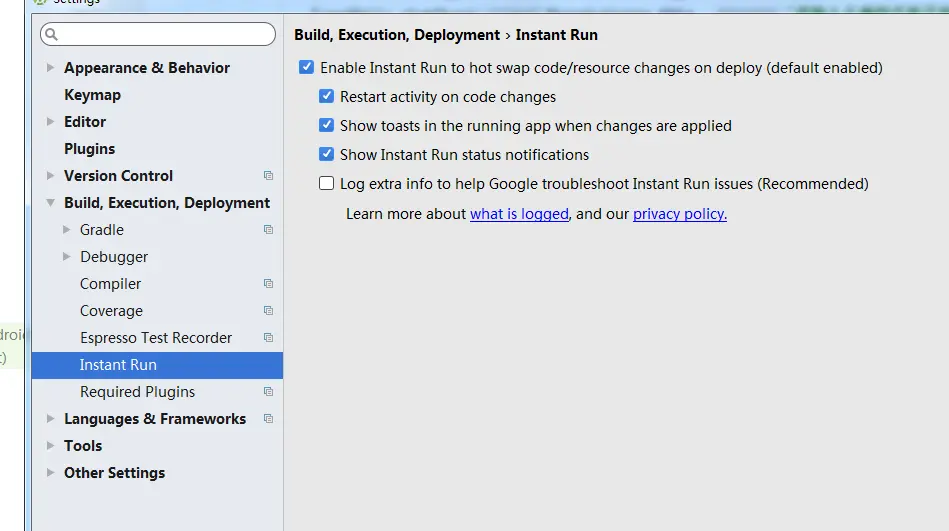Screen dimensions: 949x531
Task: Select Plugins in the settings tree
Action: [x=89, y=149]
